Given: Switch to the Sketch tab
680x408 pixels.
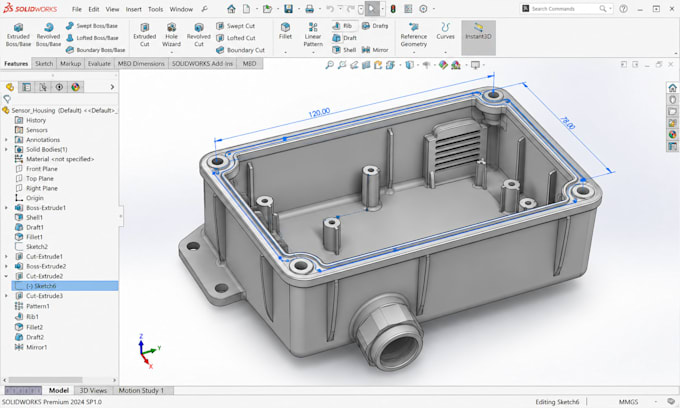Looking at the screenshot, I should click(x=44, y=64).
